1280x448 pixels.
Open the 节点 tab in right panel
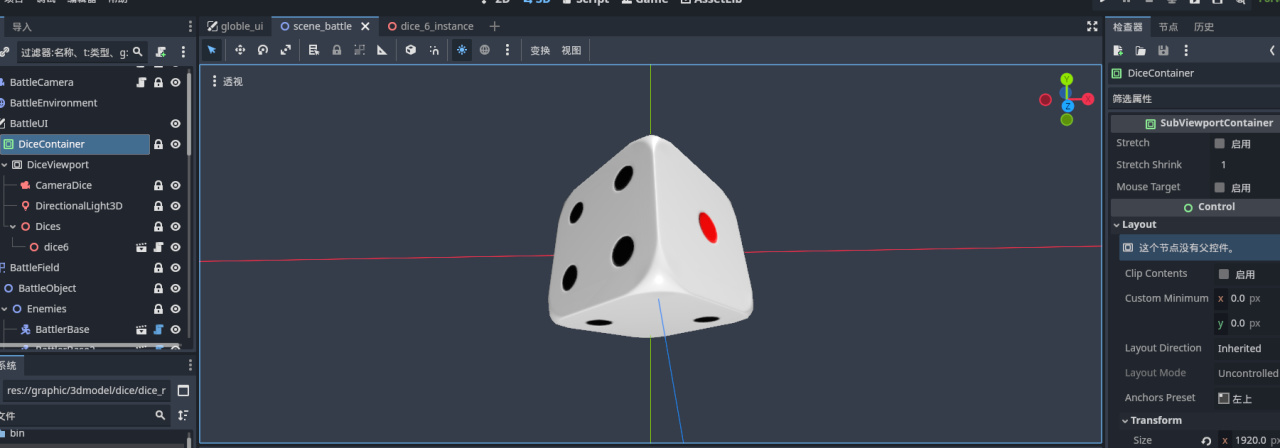(1168, 27)
